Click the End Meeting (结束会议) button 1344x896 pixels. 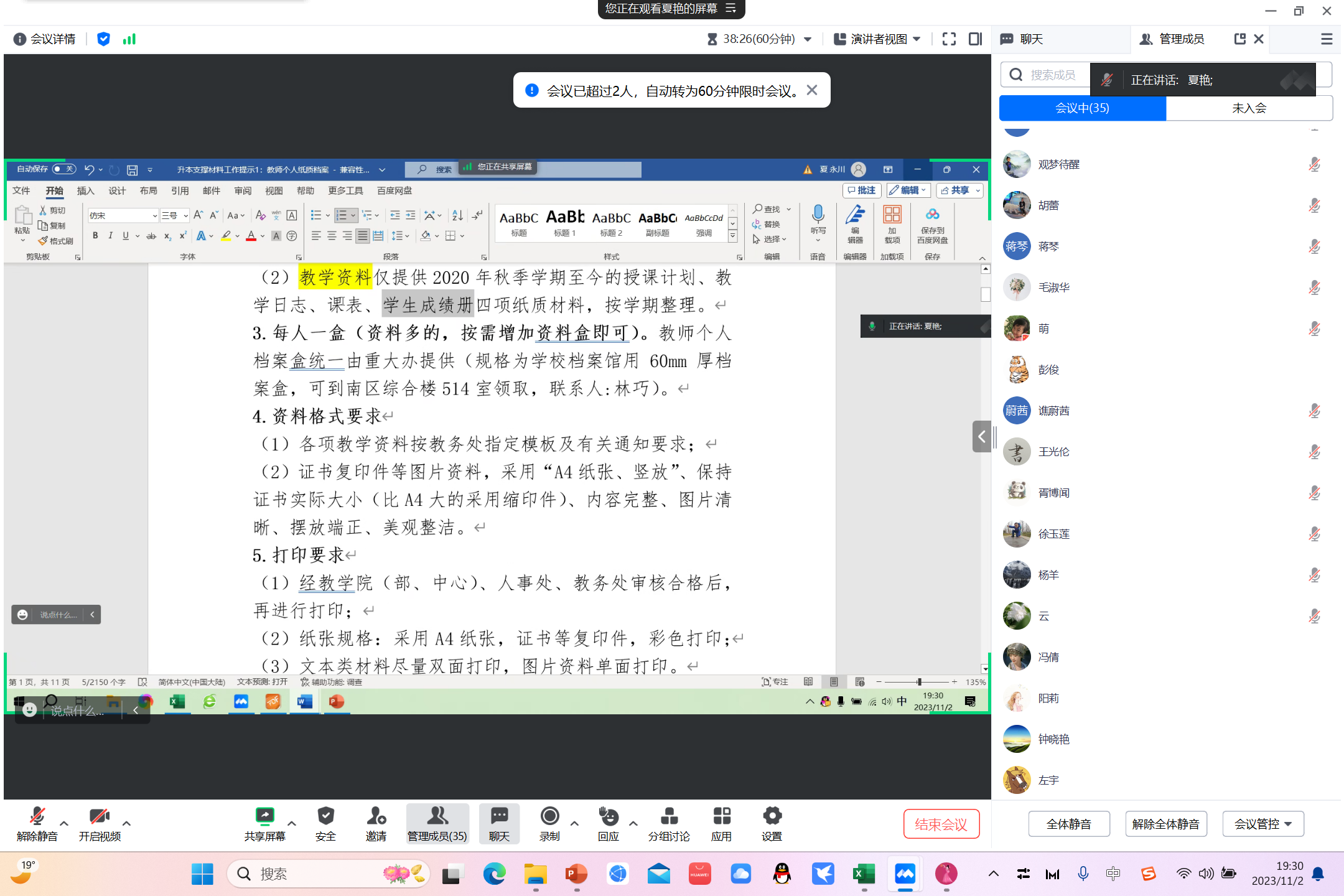point(941,824)
